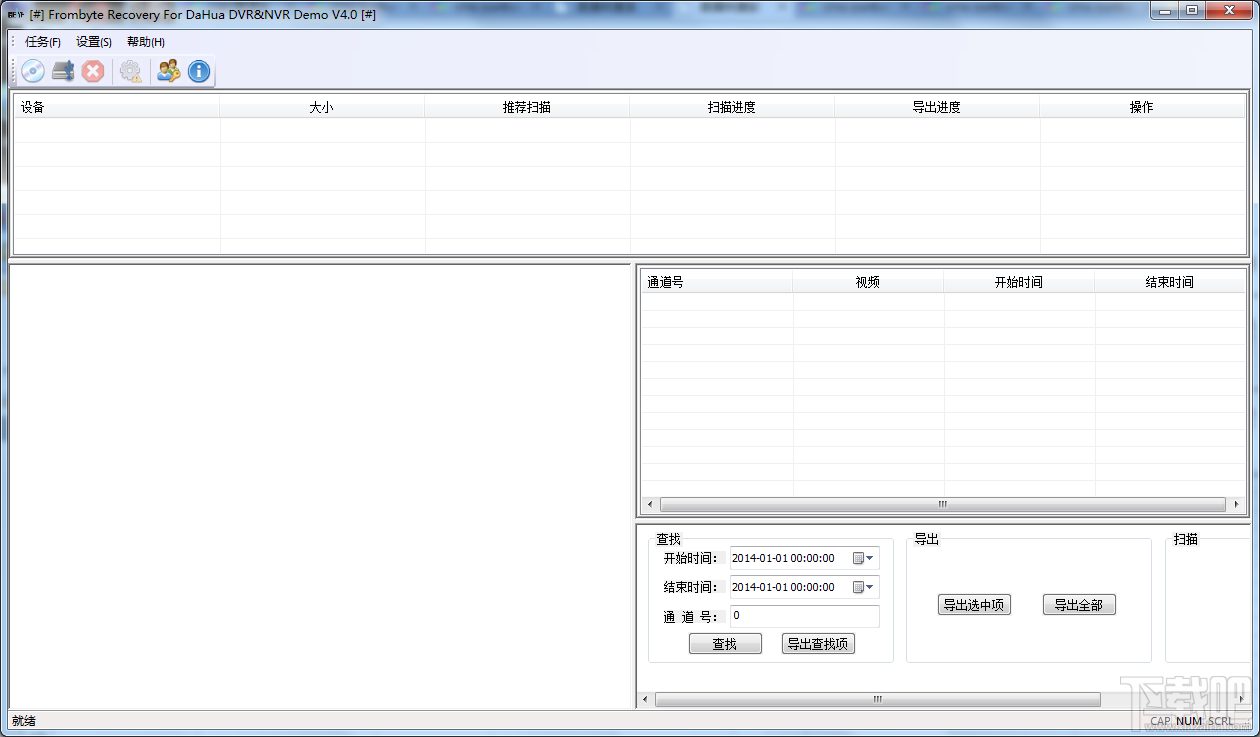Click the bottom panel horizontal scrollbar thumb
1260x737 pixels.
[x=878, y=699]
